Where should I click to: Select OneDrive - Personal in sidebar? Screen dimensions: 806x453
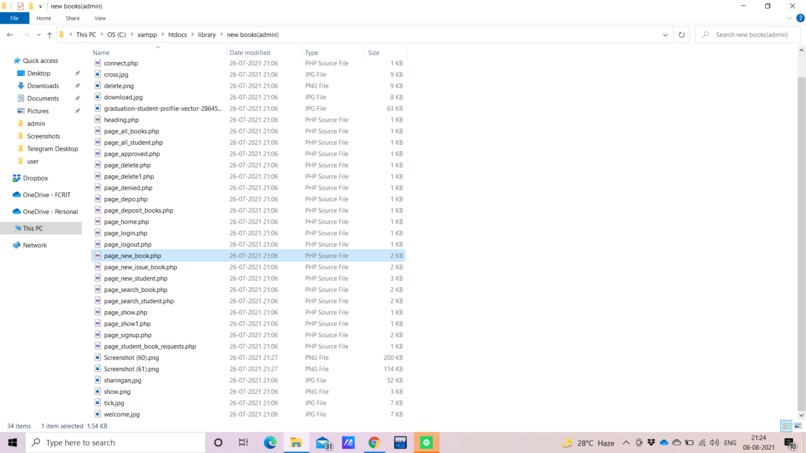50,211
